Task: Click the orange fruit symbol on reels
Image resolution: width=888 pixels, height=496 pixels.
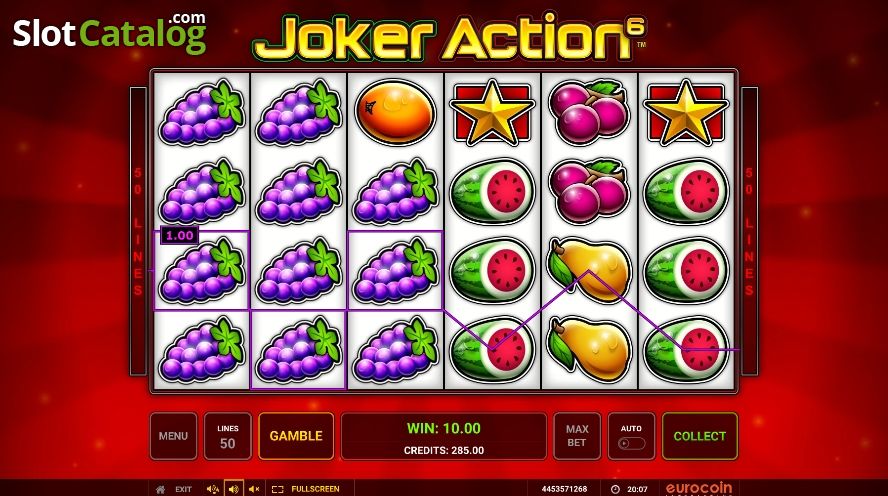Action: pos(395,112)
